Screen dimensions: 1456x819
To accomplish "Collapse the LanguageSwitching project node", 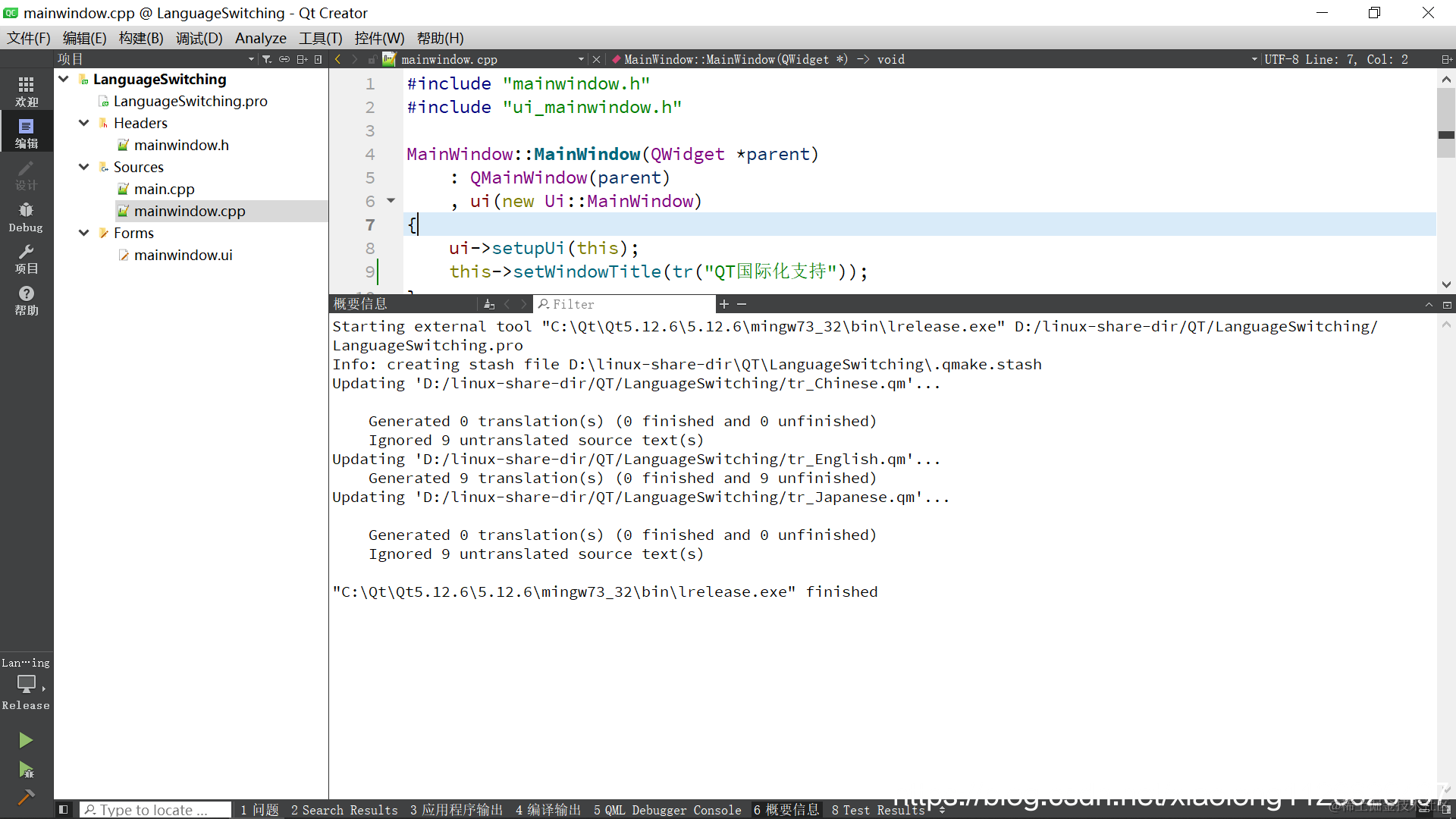I will (64, 79).
